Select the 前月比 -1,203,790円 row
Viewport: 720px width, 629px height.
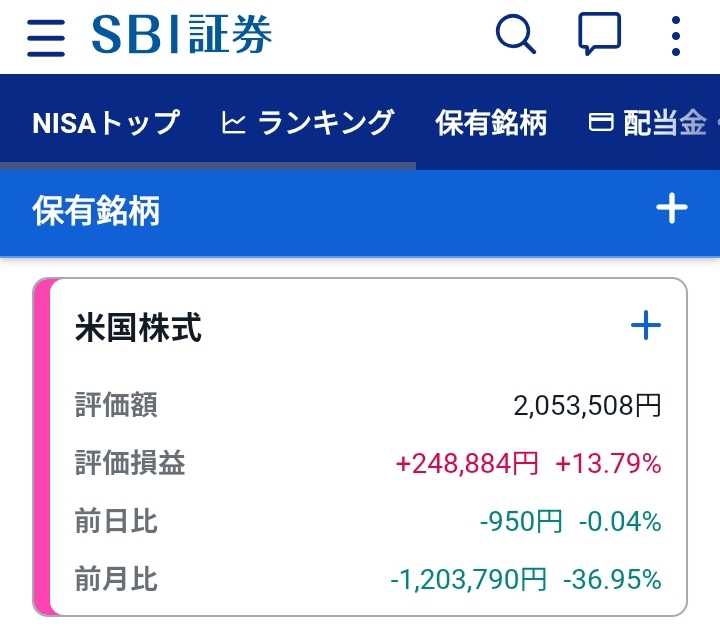(368, 578)
